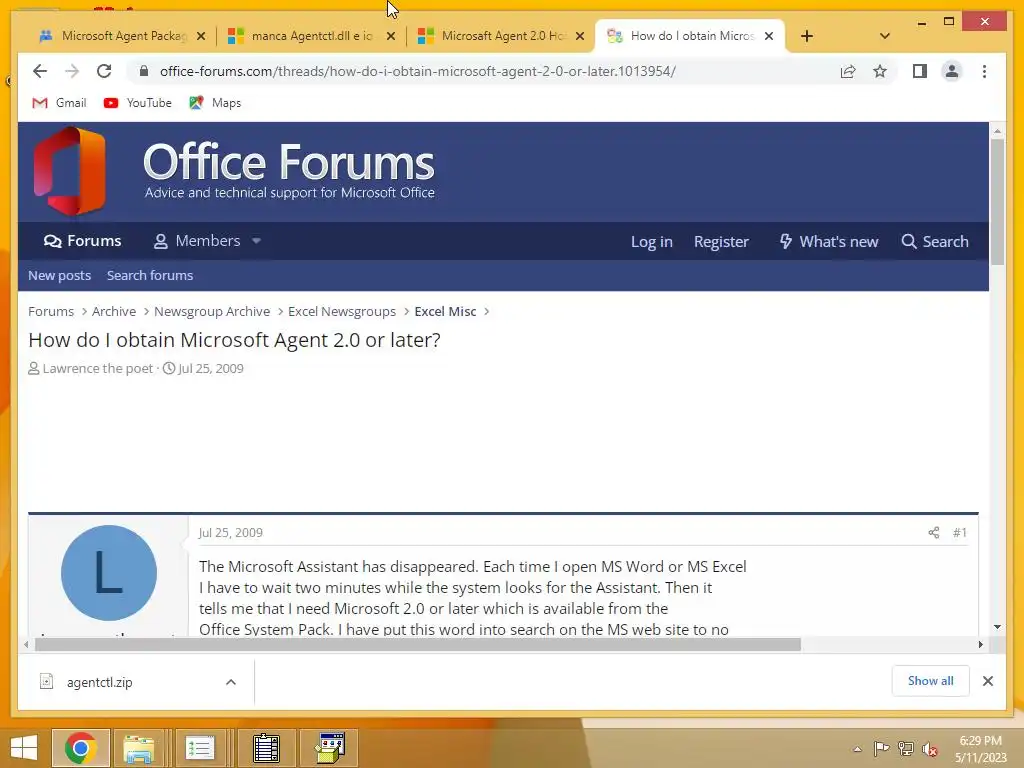Image resolution: width=1024 pixels, height=768 pixels.
Task: Open the Forums navigation item
Action: point(82,241)
